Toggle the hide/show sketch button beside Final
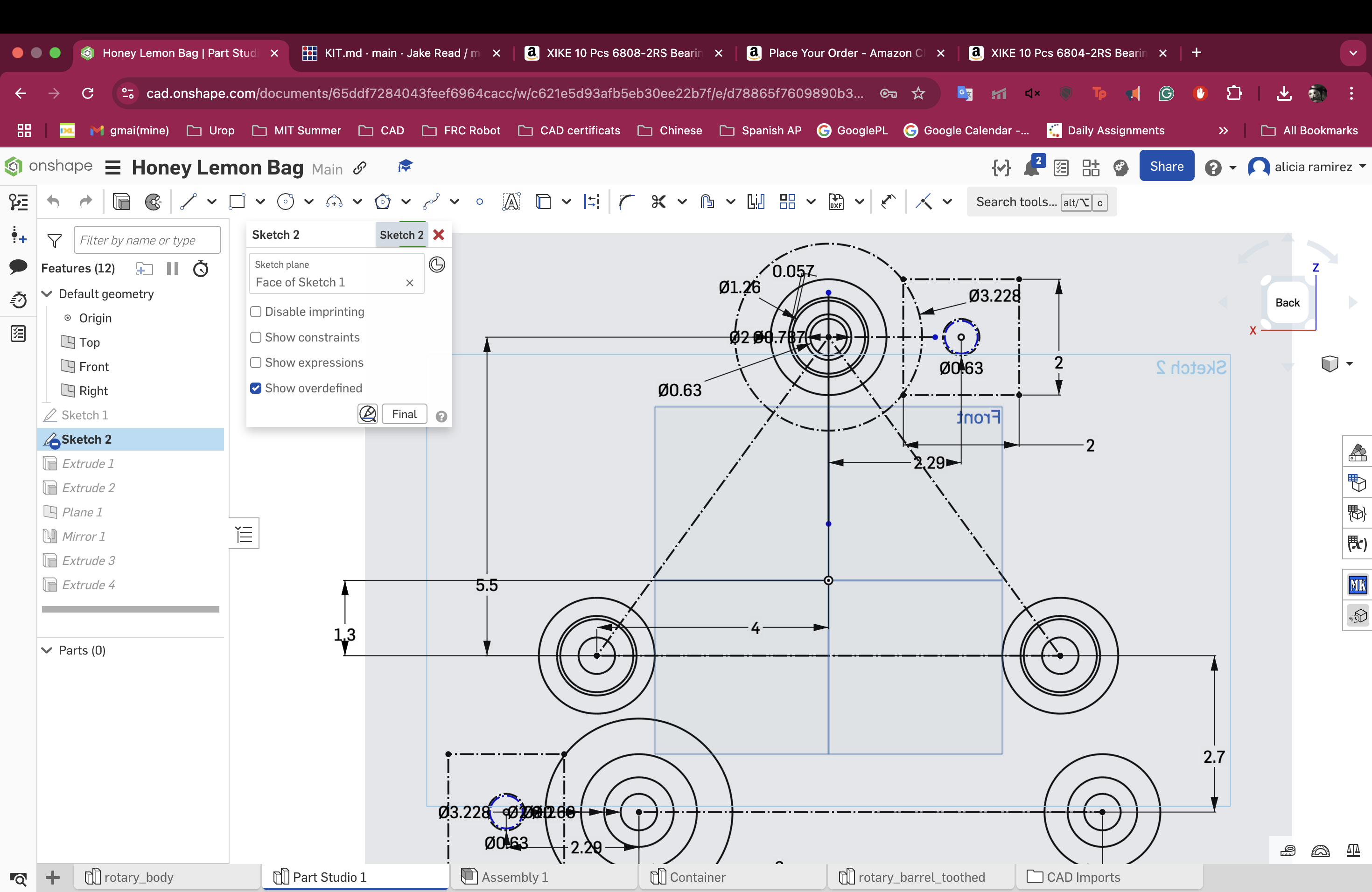Image resolution: width=1372 pixels, height=892 pixels. pos(368,414)
